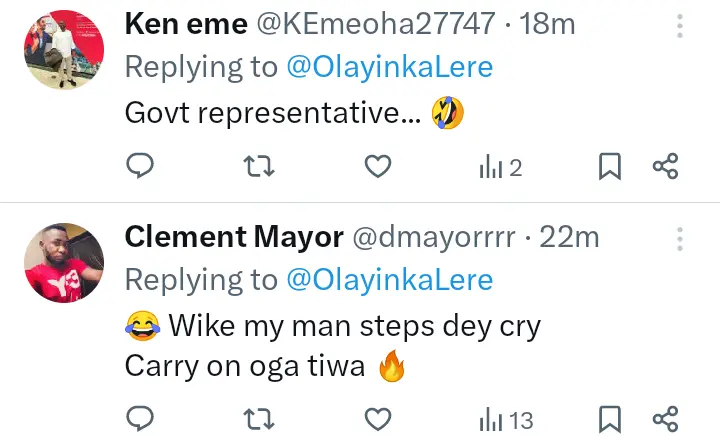Repost Ken eme's tweet
Image resolution: width=720 pixels, height=436 pixels.
click(259, 168)
